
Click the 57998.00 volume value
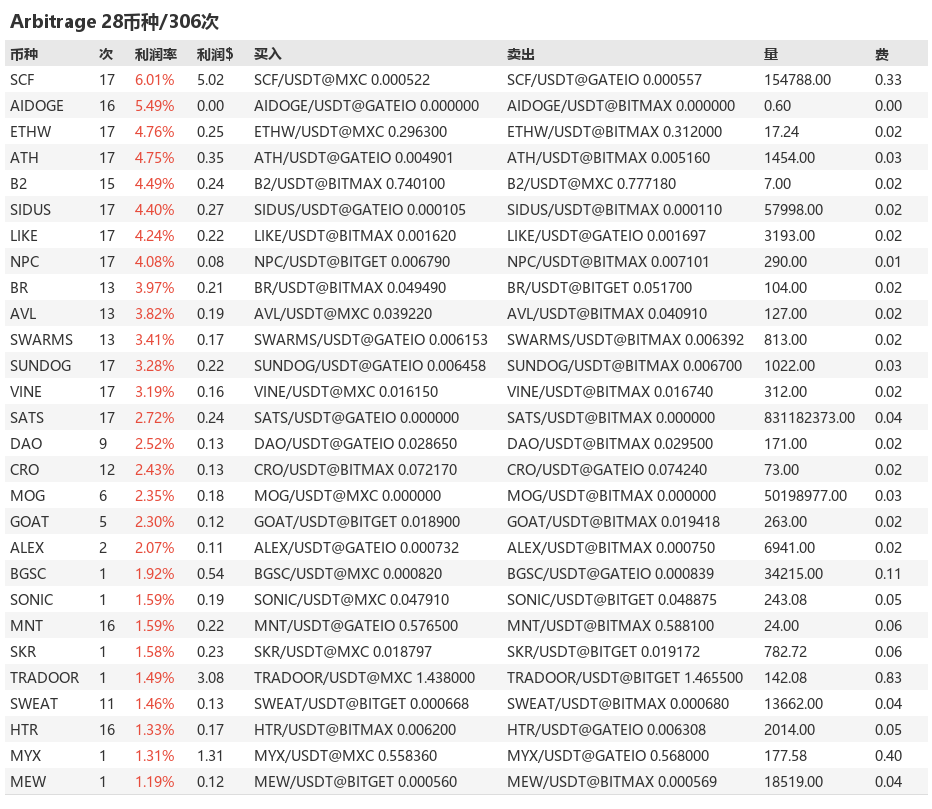pyautogui.click(x=794, y=210)
